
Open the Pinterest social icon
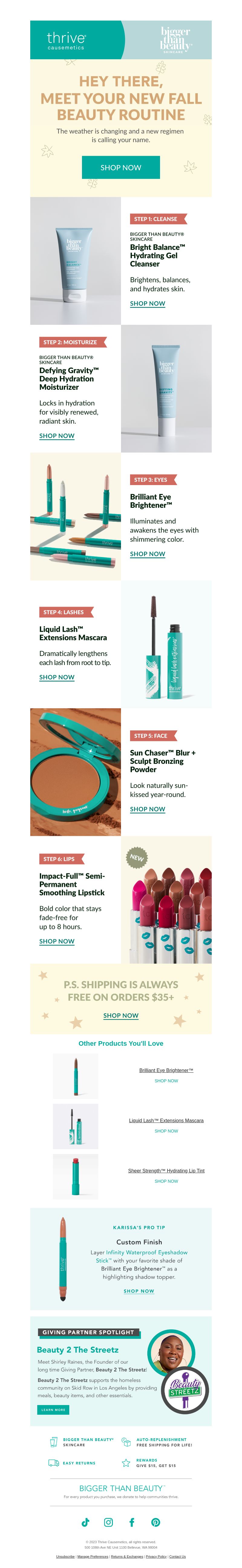click(155, 1522)
